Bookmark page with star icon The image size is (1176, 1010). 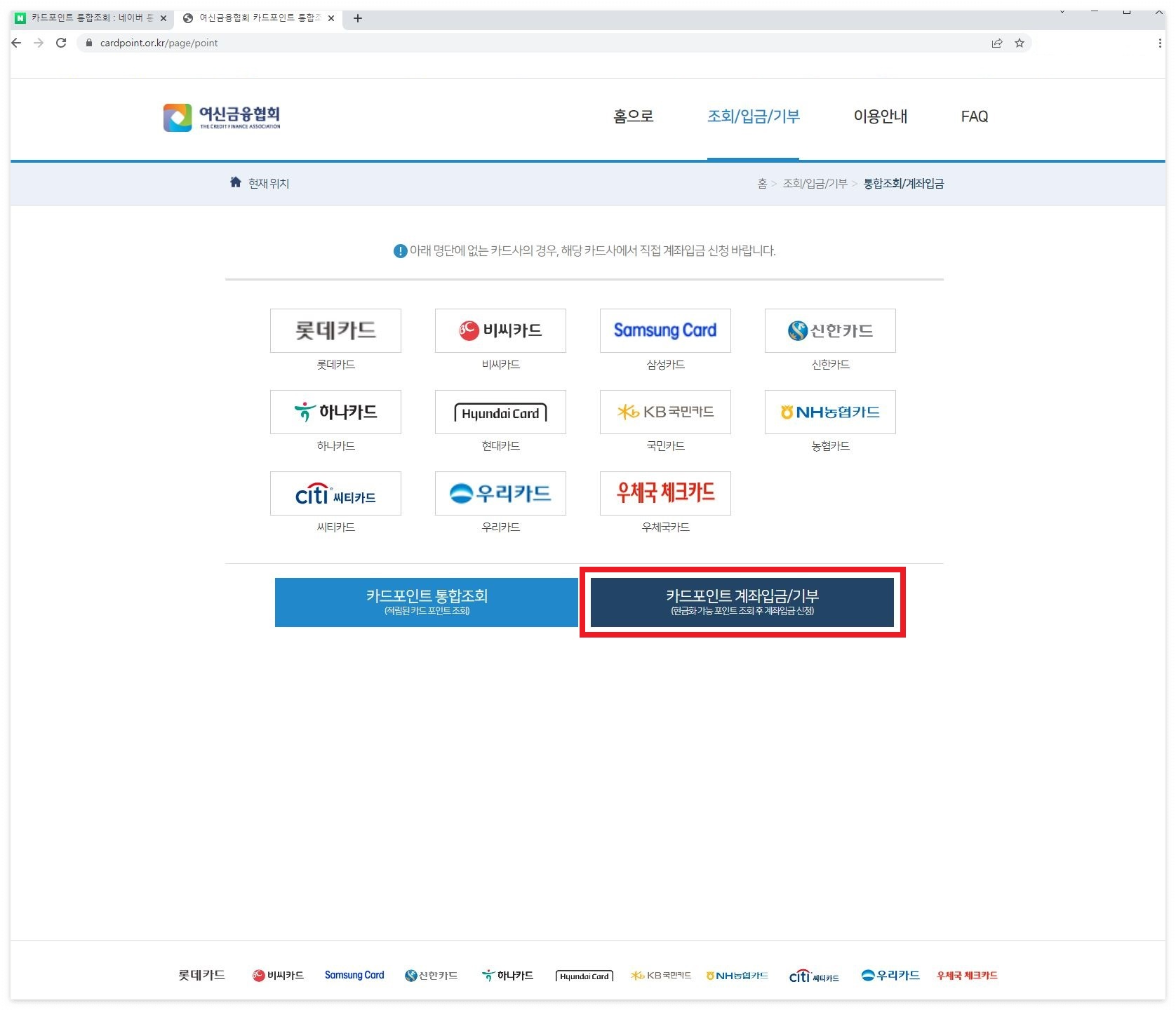(1020, 43)
